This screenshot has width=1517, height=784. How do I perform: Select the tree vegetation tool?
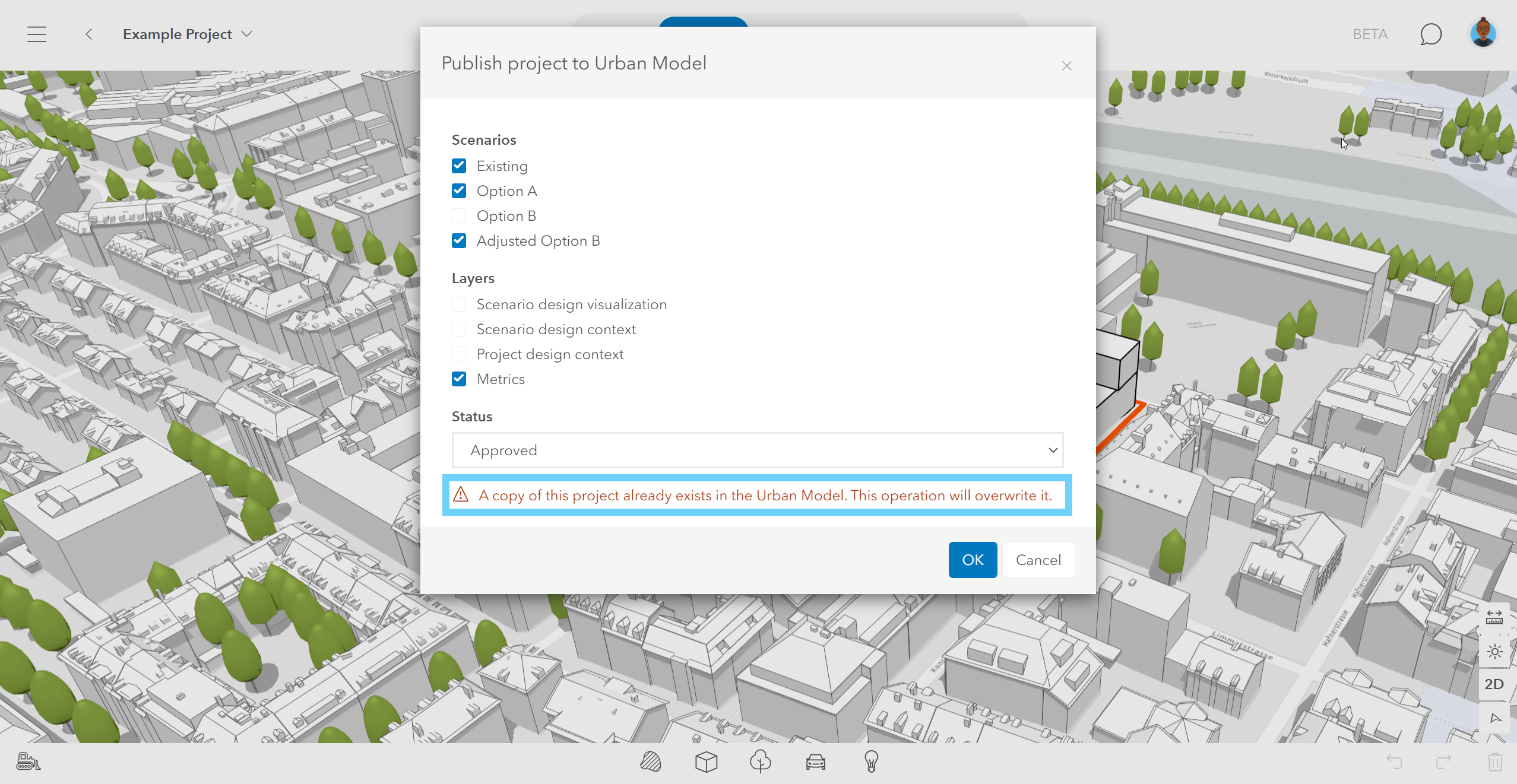760,761
